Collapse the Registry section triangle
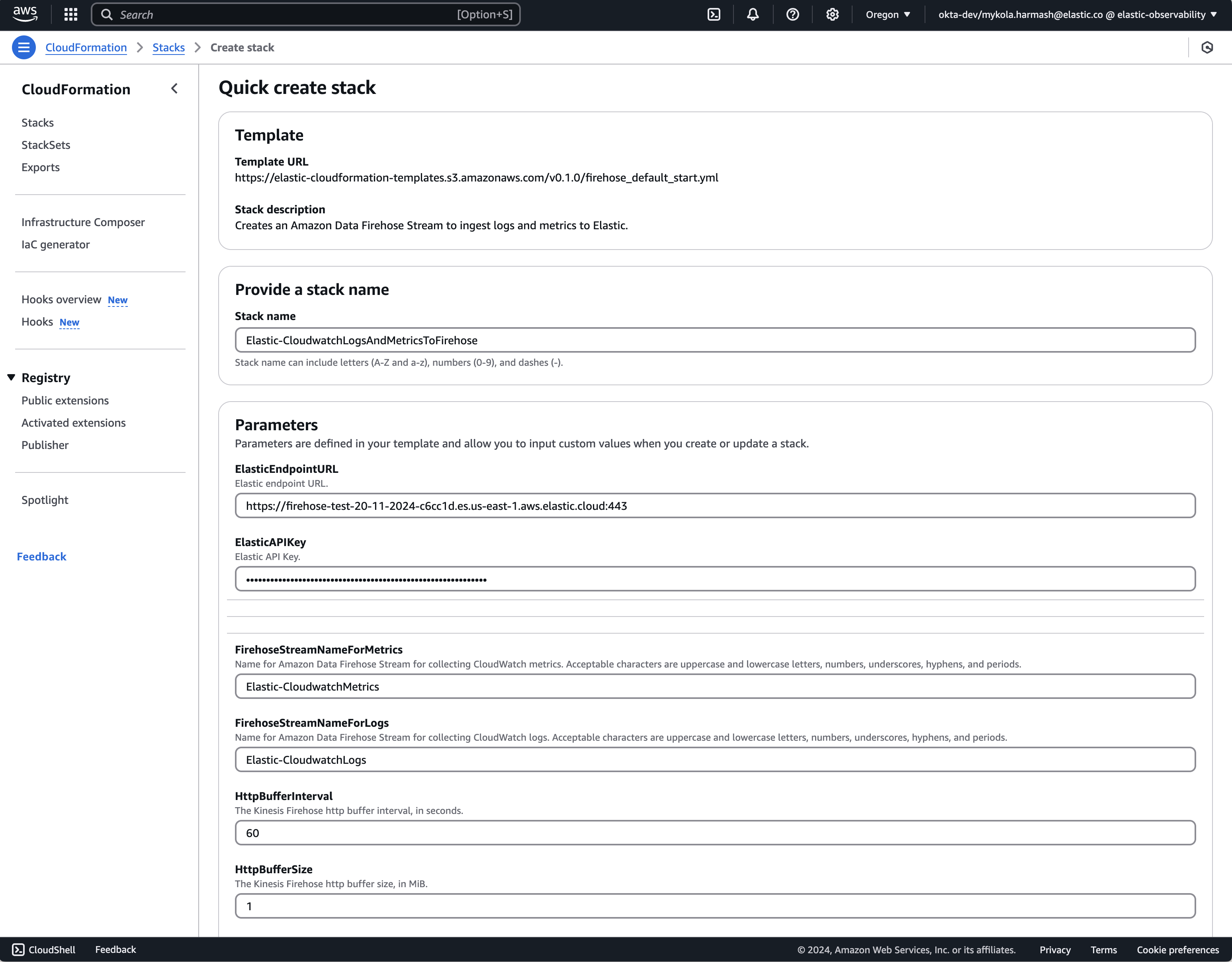Image resolution: width=1232 pixels, height=962 pixels. coord(11,377)
